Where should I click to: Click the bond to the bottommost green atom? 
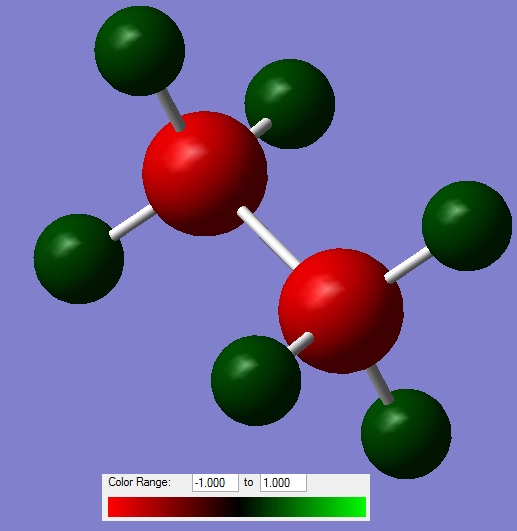click(380, 384)
